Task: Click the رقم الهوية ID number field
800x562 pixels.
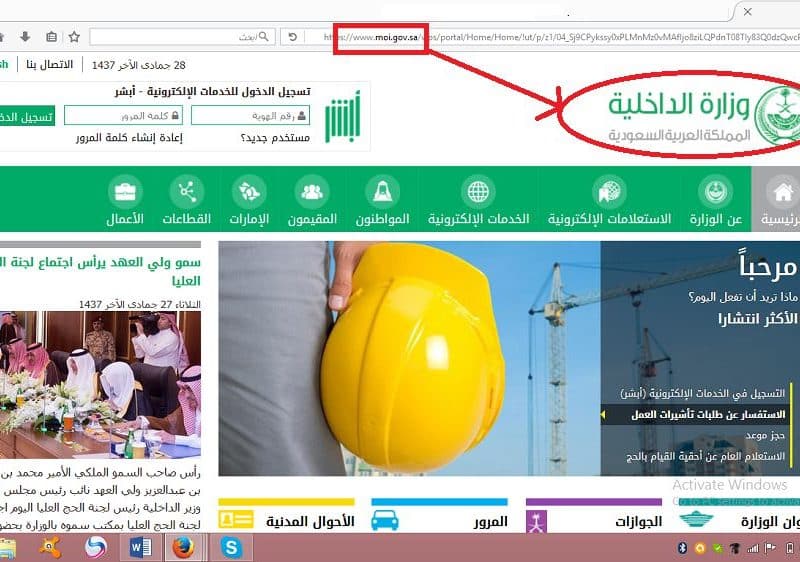Action: point(251,116)
